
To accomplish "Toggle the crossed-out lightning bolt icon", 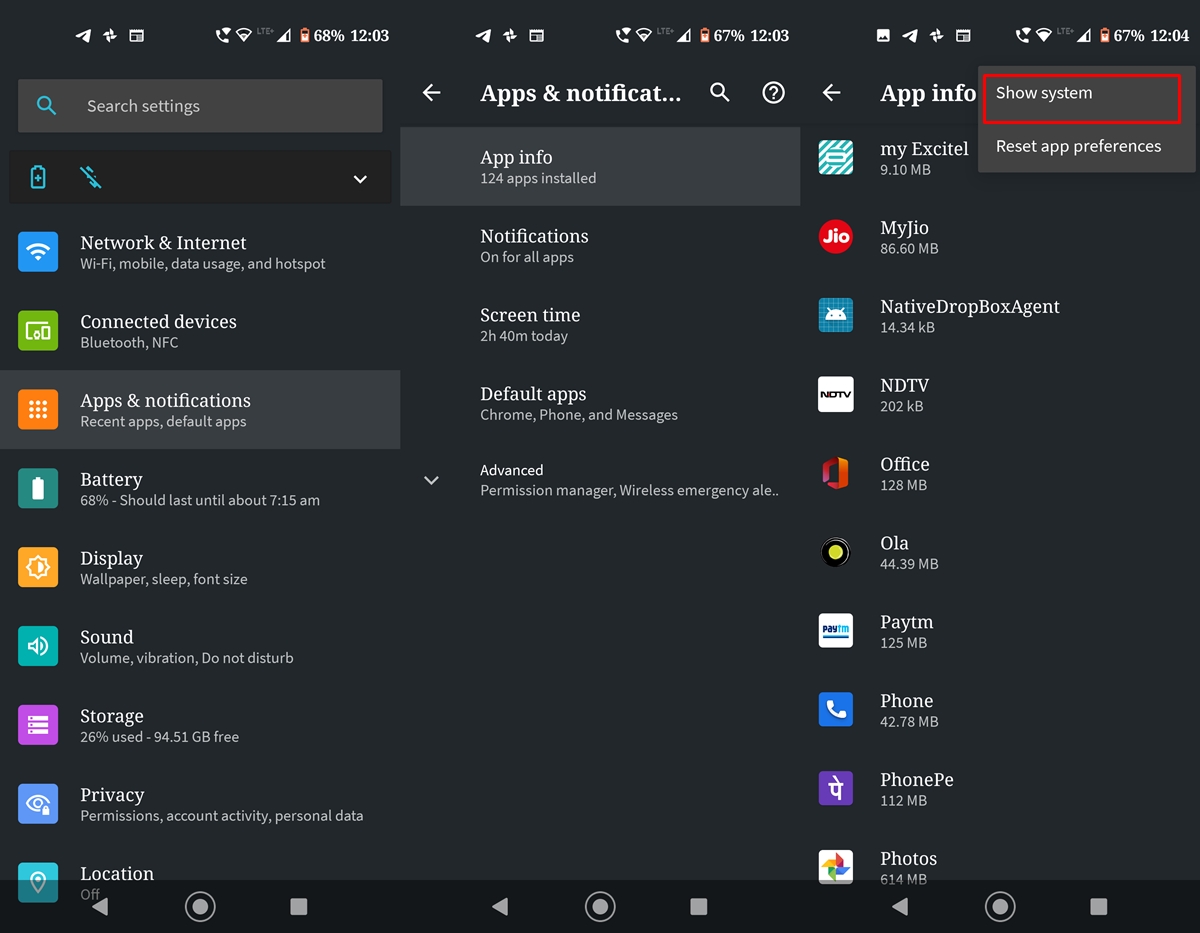I will click(91, 178).
